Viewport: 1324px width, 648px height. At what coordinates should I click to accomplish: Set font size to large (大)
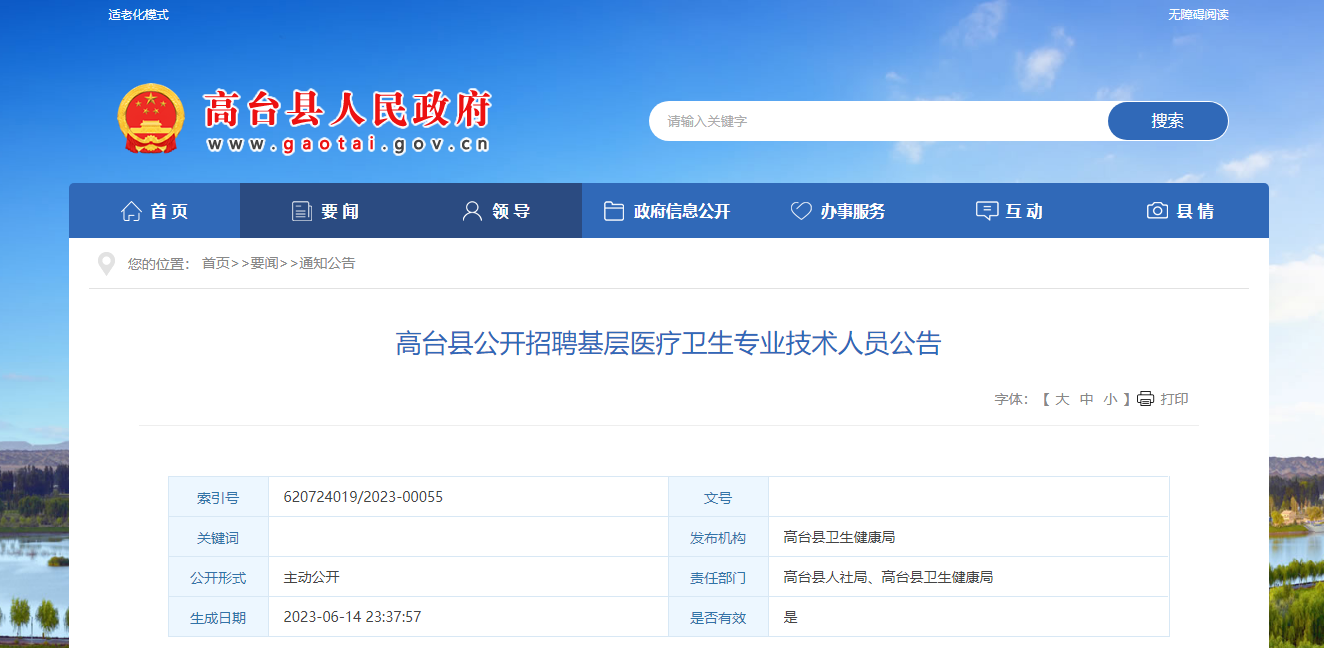click(x=1062, y=399)
